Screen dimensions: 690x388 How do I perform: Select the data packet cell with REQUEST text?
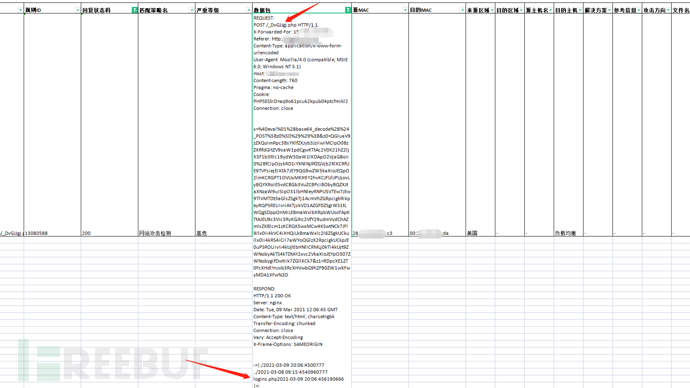(x=302, y=125)
